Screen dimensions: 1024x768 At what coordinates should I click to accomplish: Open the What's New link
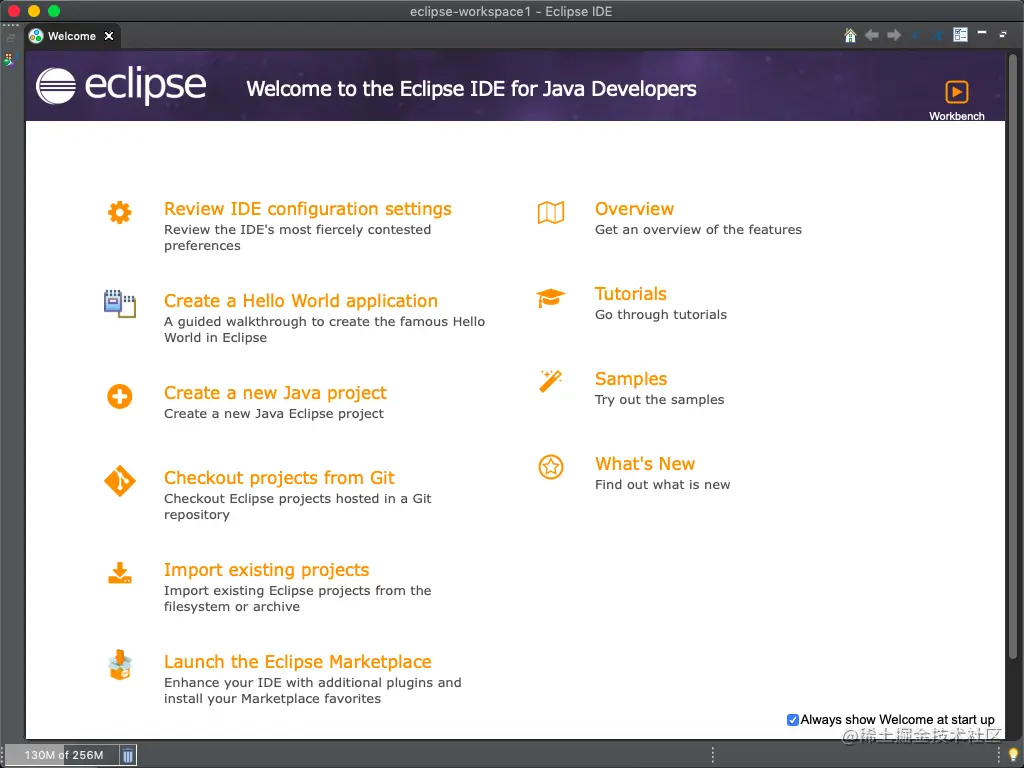pos(645,464)
